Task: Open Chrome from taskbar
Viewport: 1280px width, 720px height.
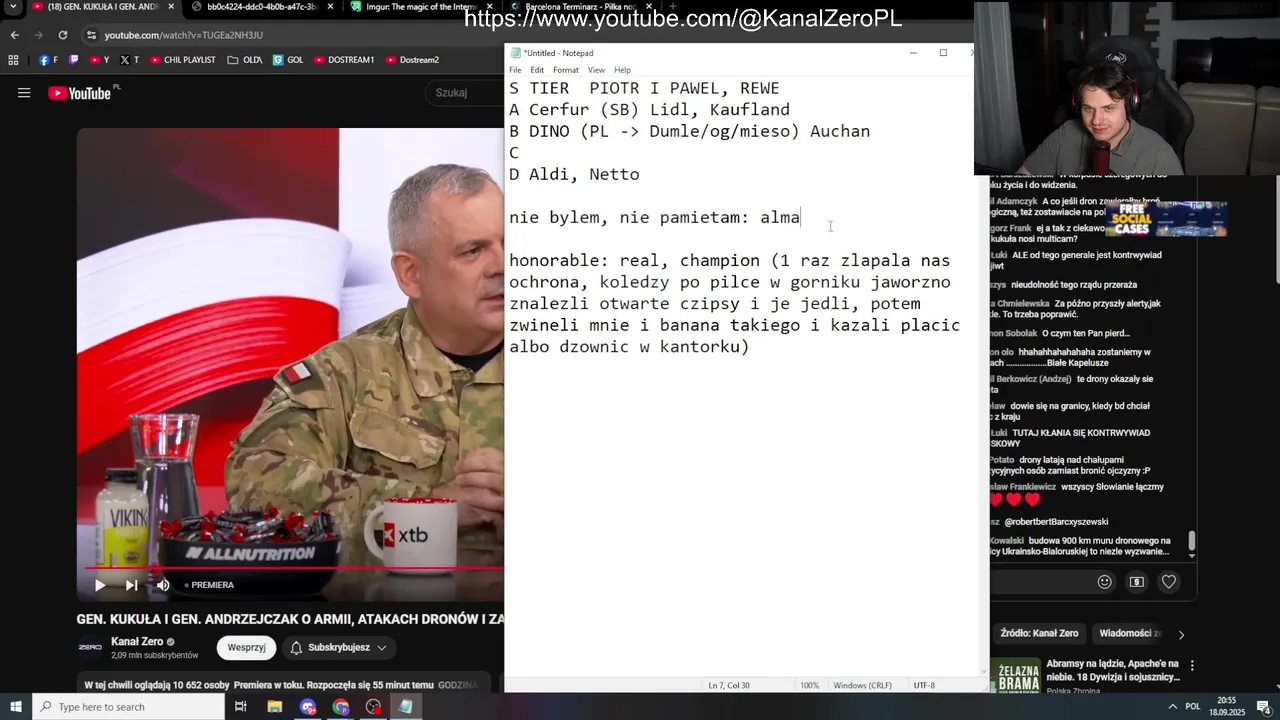Action: [x=341, y=707]
